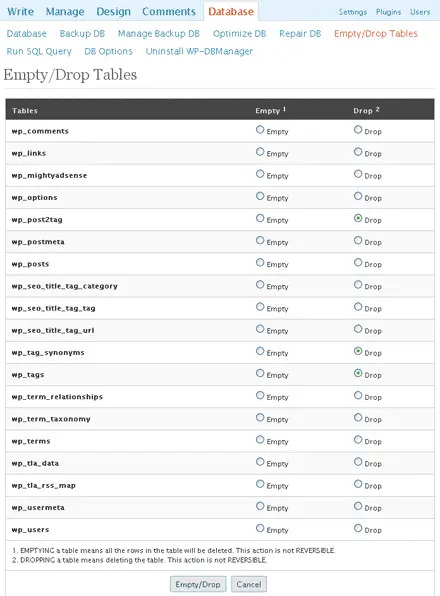Select Empty radio for wp_comments
This screenshot has width=440, height=596.
[260, 130]
